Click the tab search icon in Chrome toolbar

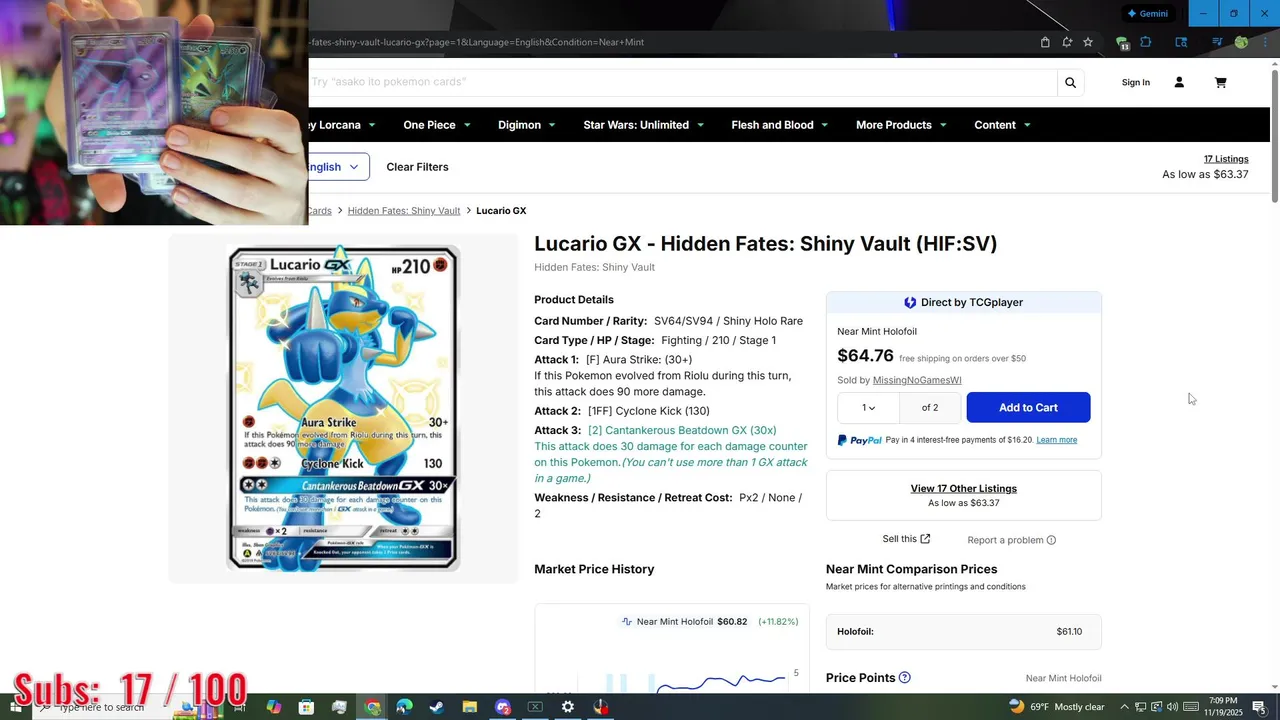pos(1181,42)
